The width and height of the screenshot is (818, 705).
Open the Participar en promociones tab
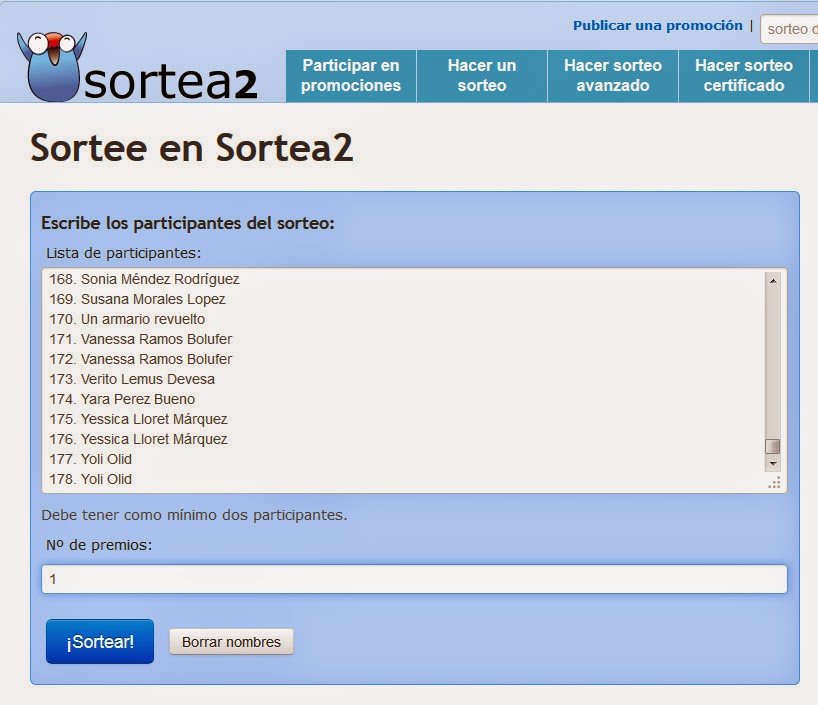351,76
